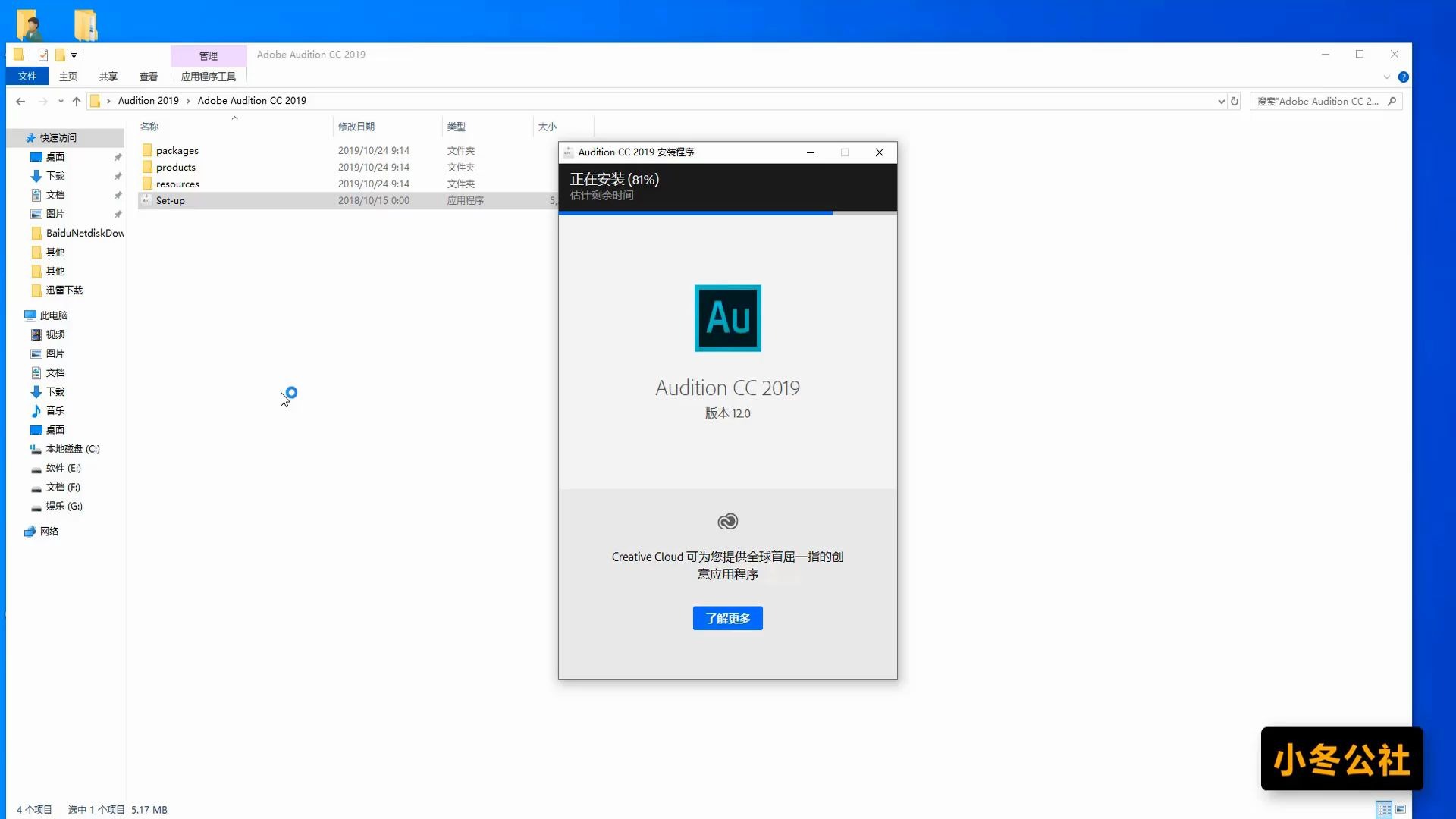
Task: Sort by the 修改日期 column header
Action: coord(356,127)
